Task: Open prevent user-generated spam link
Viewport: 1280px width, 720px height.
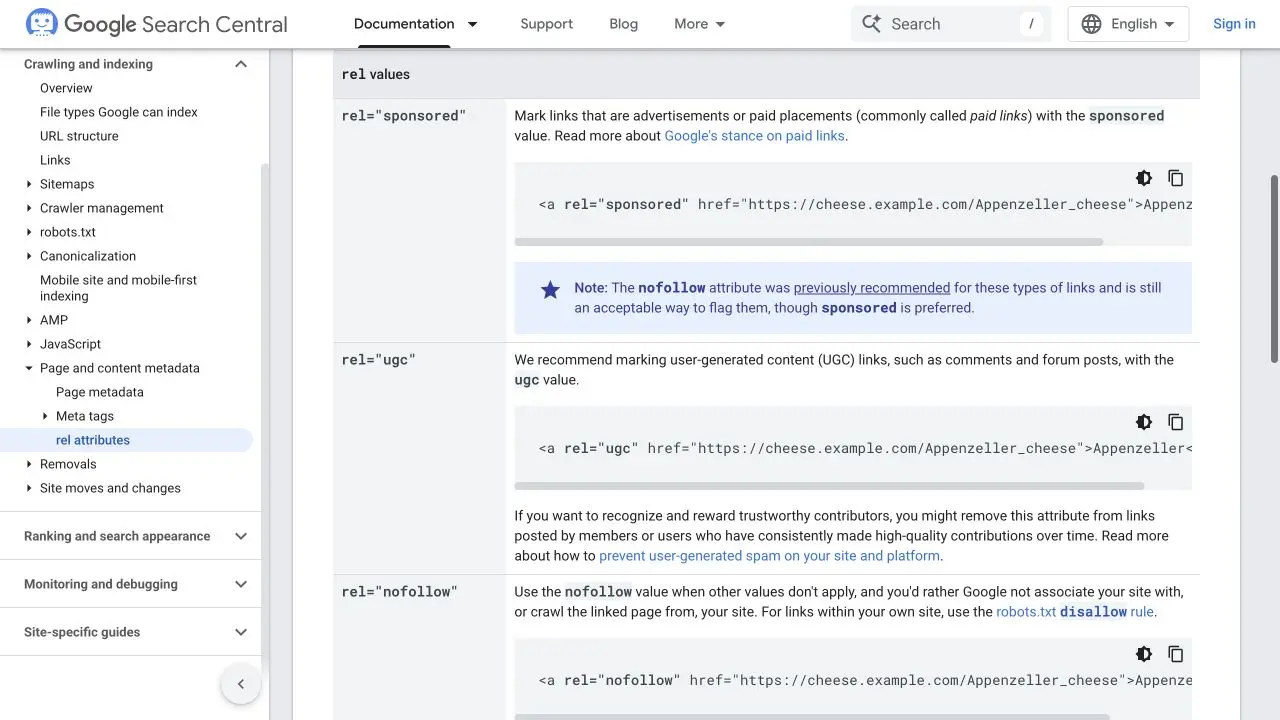Action: 769,556
